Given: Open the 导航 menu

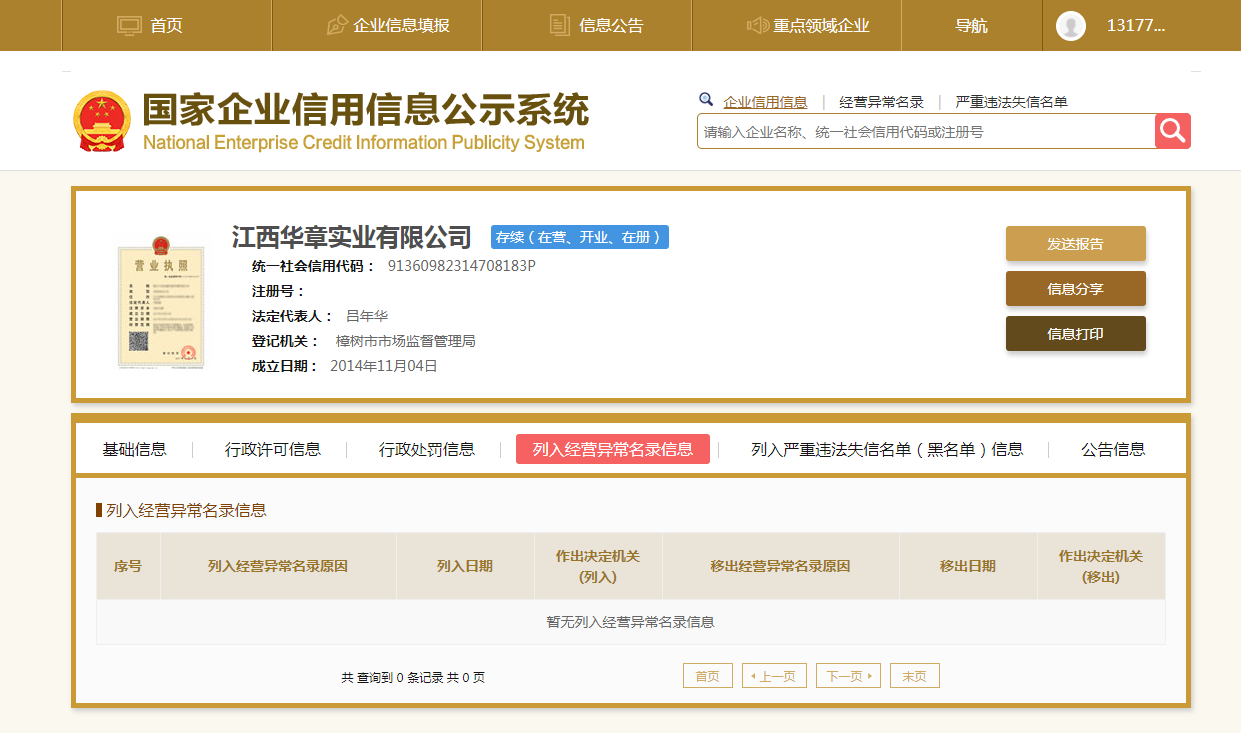Looking at the screenshot, I should coord(971,26).
